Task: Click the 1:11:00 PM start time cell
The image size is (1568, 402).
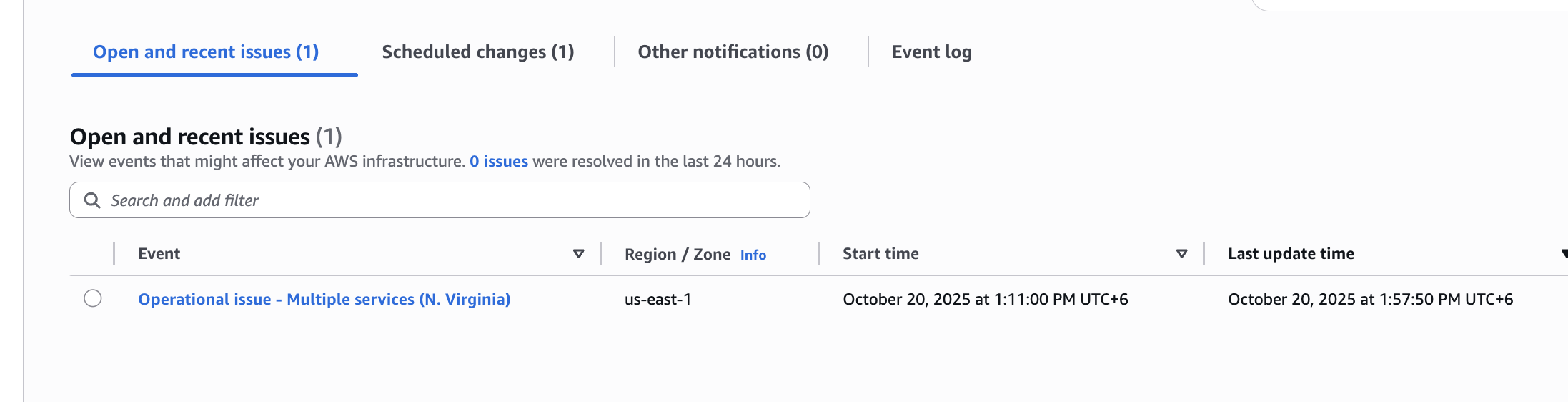Action: [x=986, y=299]
